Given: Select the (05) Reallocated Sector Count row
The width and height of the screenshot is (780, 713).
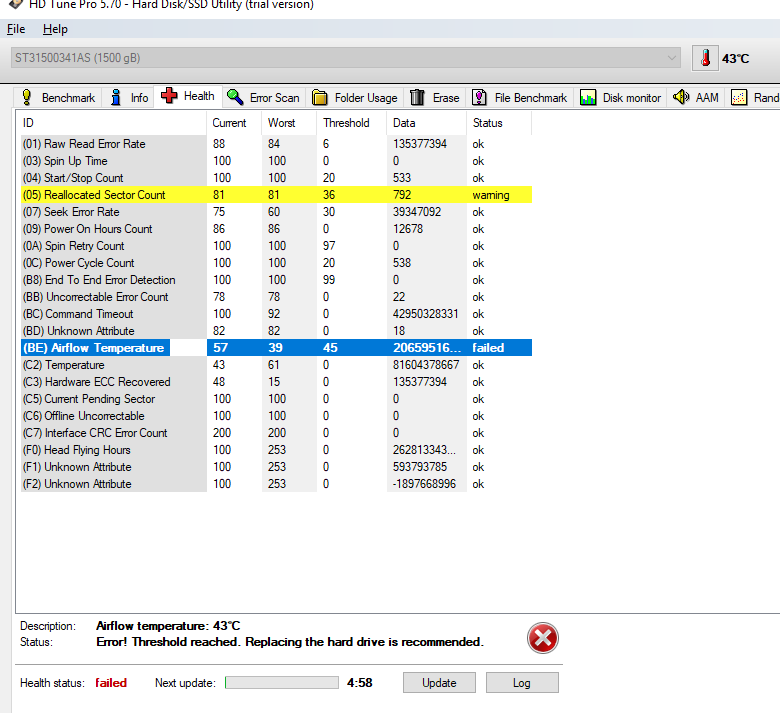Looking at the screenshot, I should [277, 195].
